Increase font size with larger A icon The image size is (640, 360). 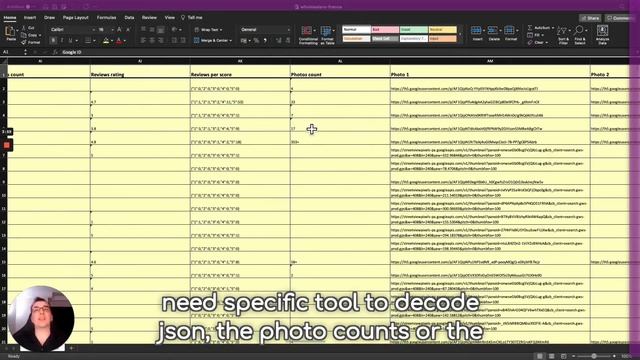(x=119, y=30)
